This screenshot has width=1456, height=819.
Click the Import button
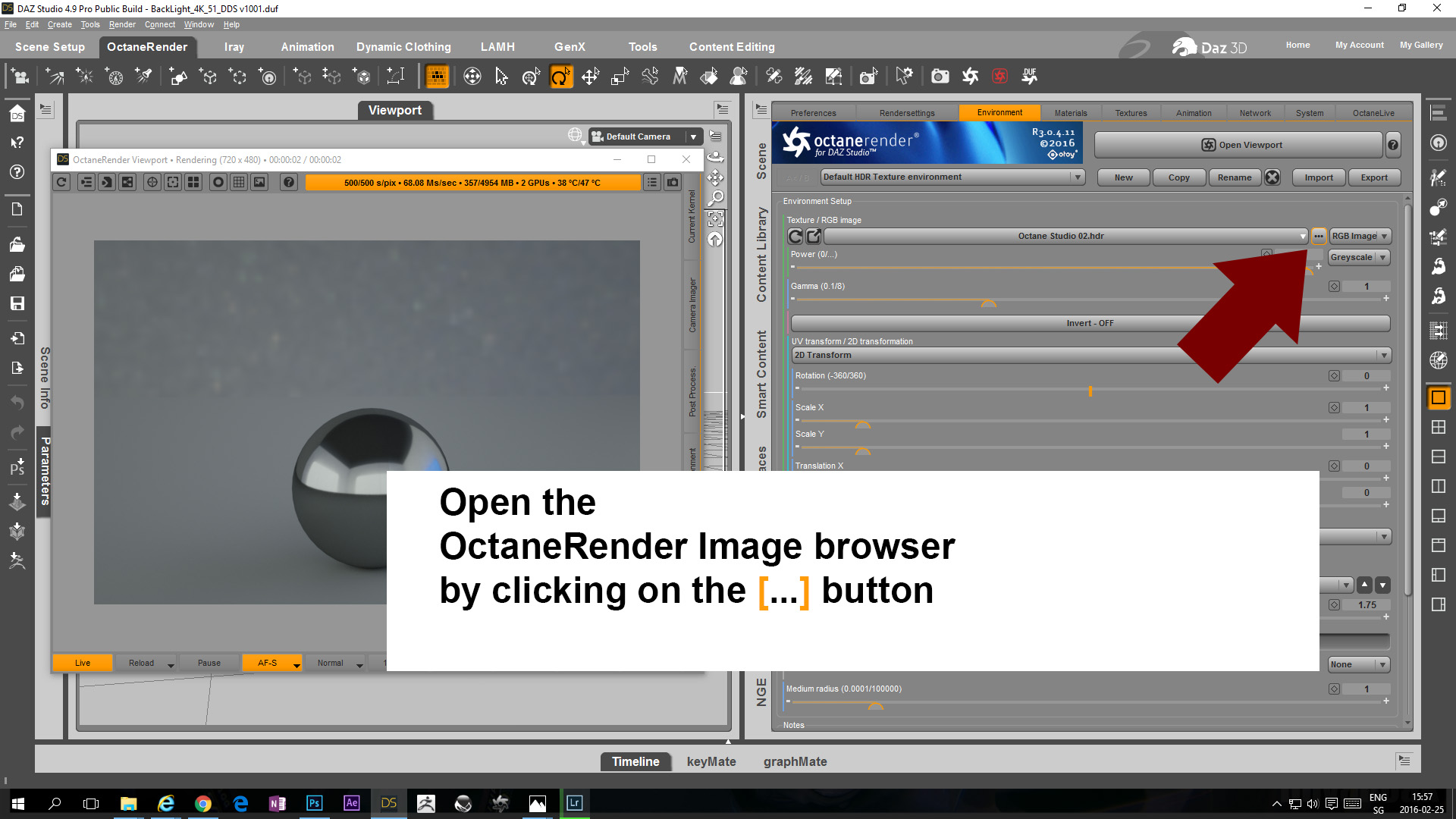click(1318, 177)
